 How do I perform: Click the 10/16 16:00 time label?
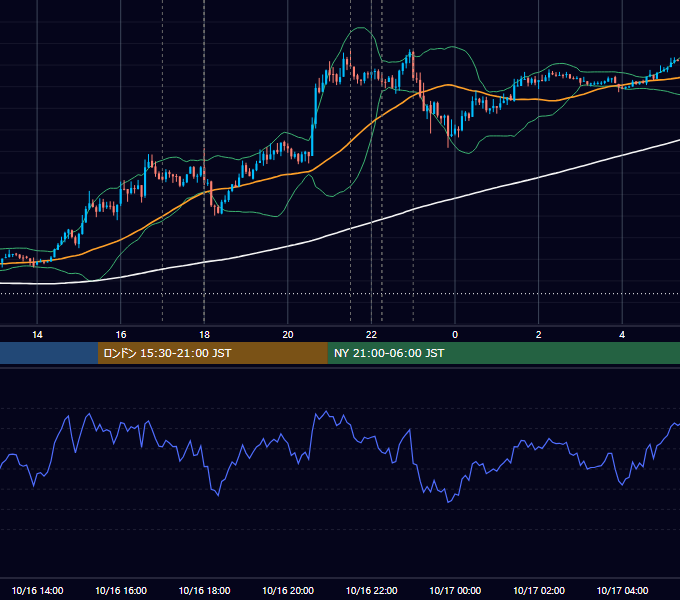click(x=121, y=590)
